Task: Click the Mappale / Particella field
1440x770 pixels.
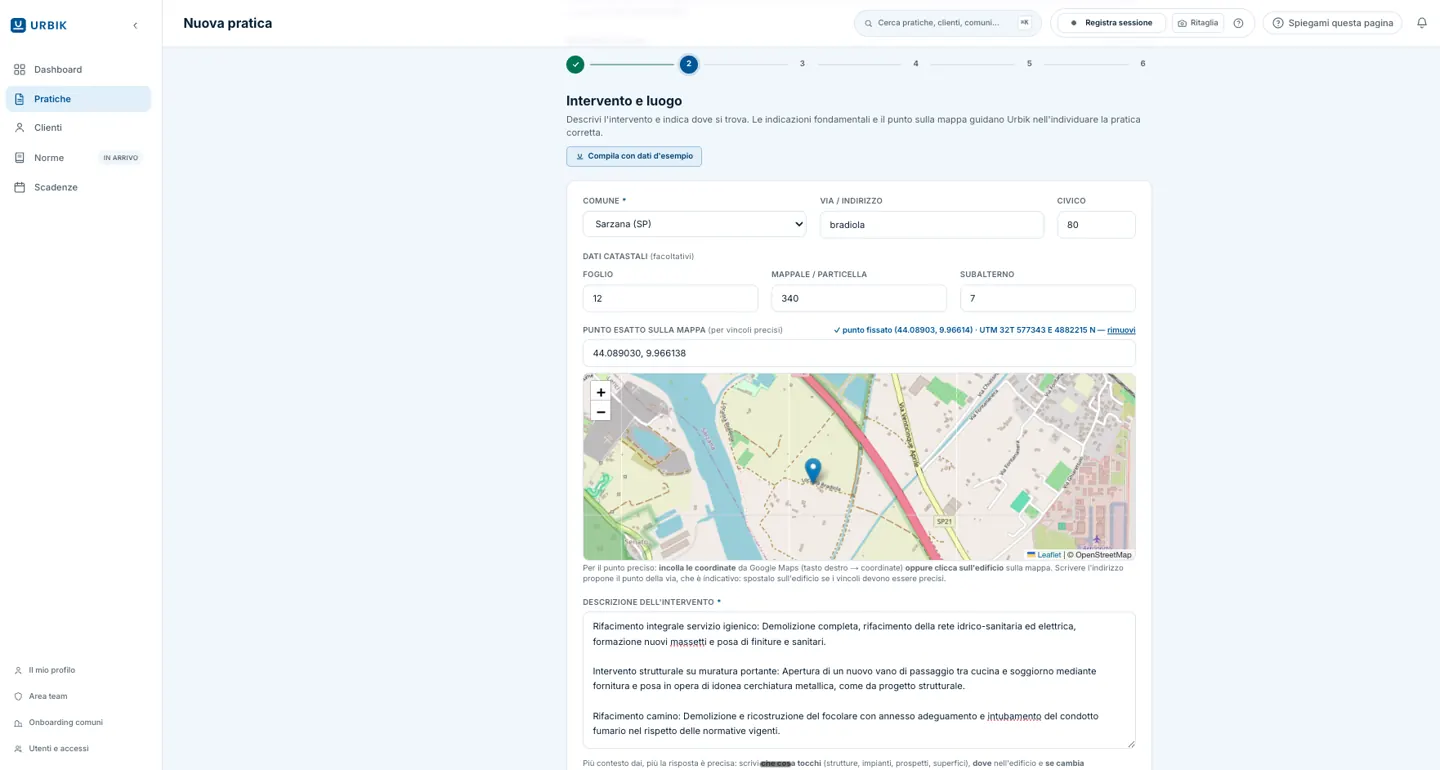Action: (x=859, y=298)
